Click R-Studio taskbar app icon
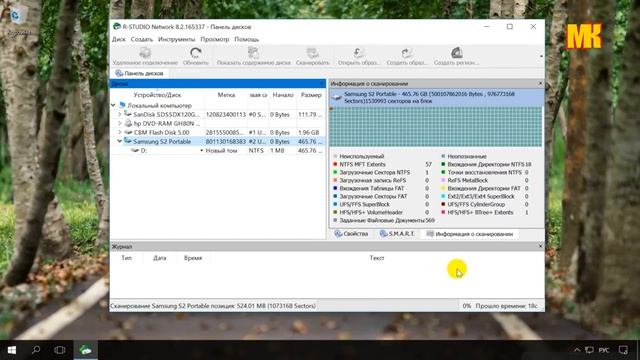The width and height of the screenshot is (640, 360). point(86,350)
